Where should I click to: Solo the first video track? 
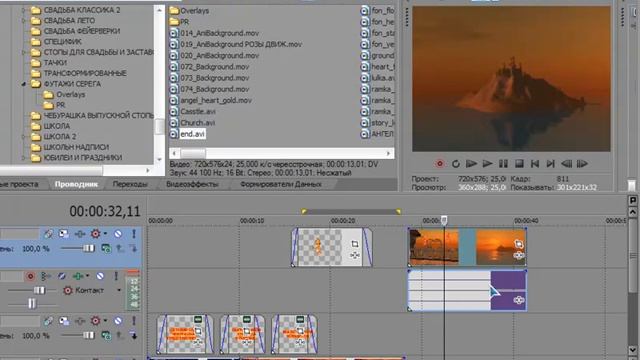click(x=133, y=234)
